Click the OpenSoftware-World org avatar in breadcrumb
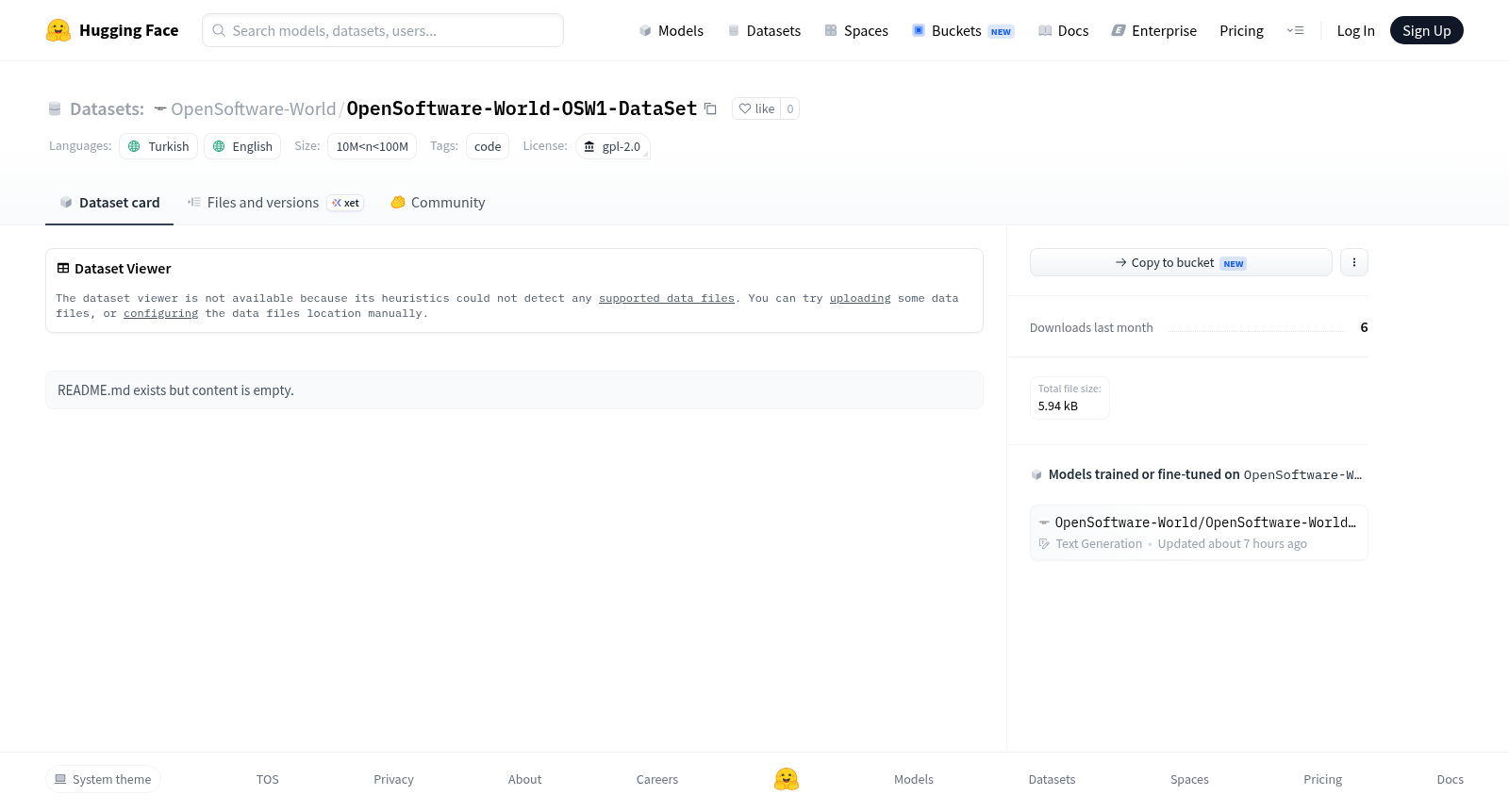Screen dimensions: 1509x812 (160, 109)
